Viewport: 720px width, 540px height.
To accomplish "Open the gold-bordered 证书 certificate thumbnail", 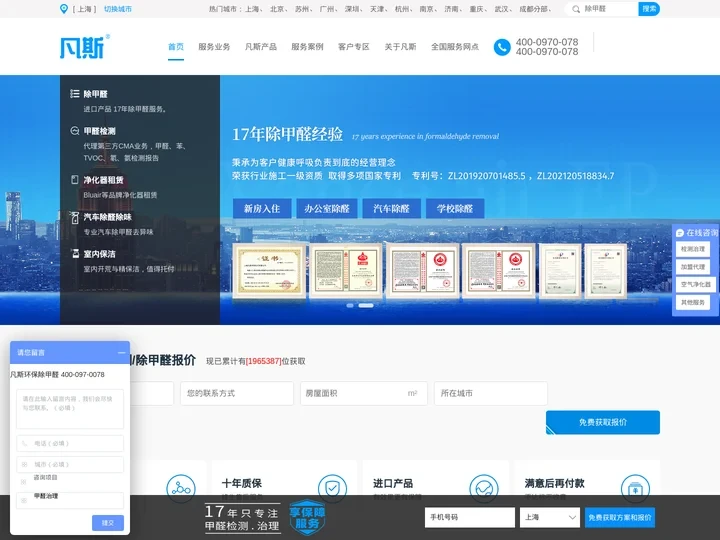I will (269, 271).
